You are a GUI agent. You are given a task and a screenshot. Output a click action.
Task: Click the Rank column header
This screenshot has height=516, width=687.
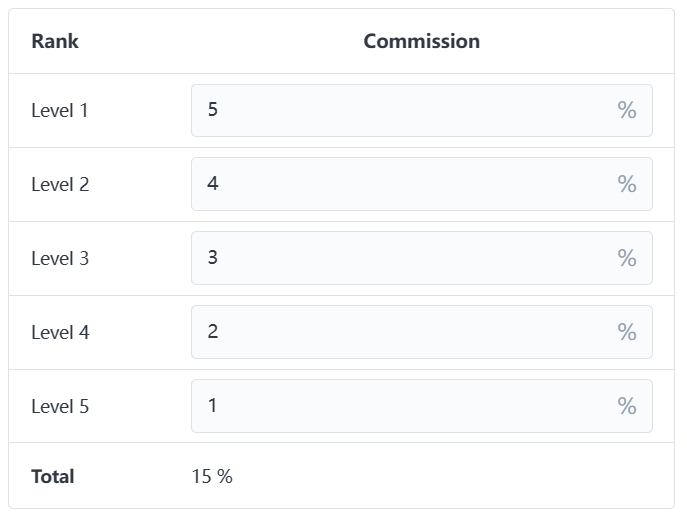[x=55, y=41]
